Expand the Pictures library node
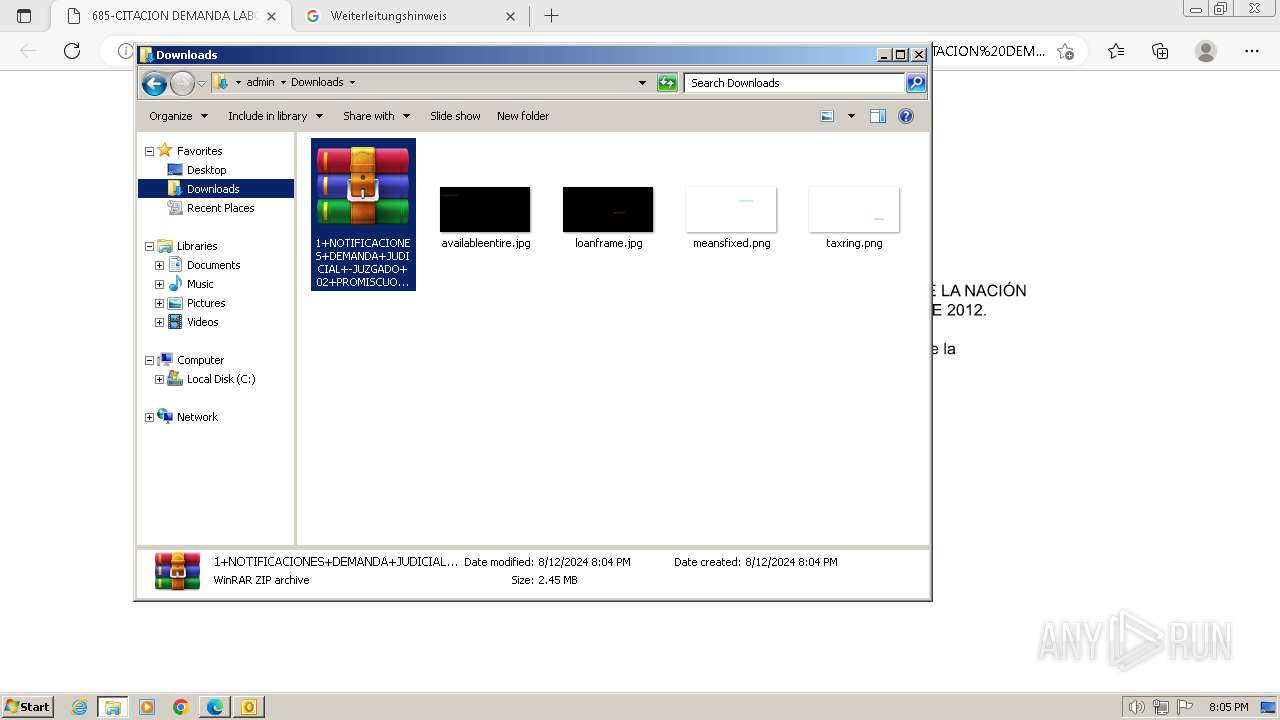Viewport: 1280px width, 720px height. pos(159,304)
